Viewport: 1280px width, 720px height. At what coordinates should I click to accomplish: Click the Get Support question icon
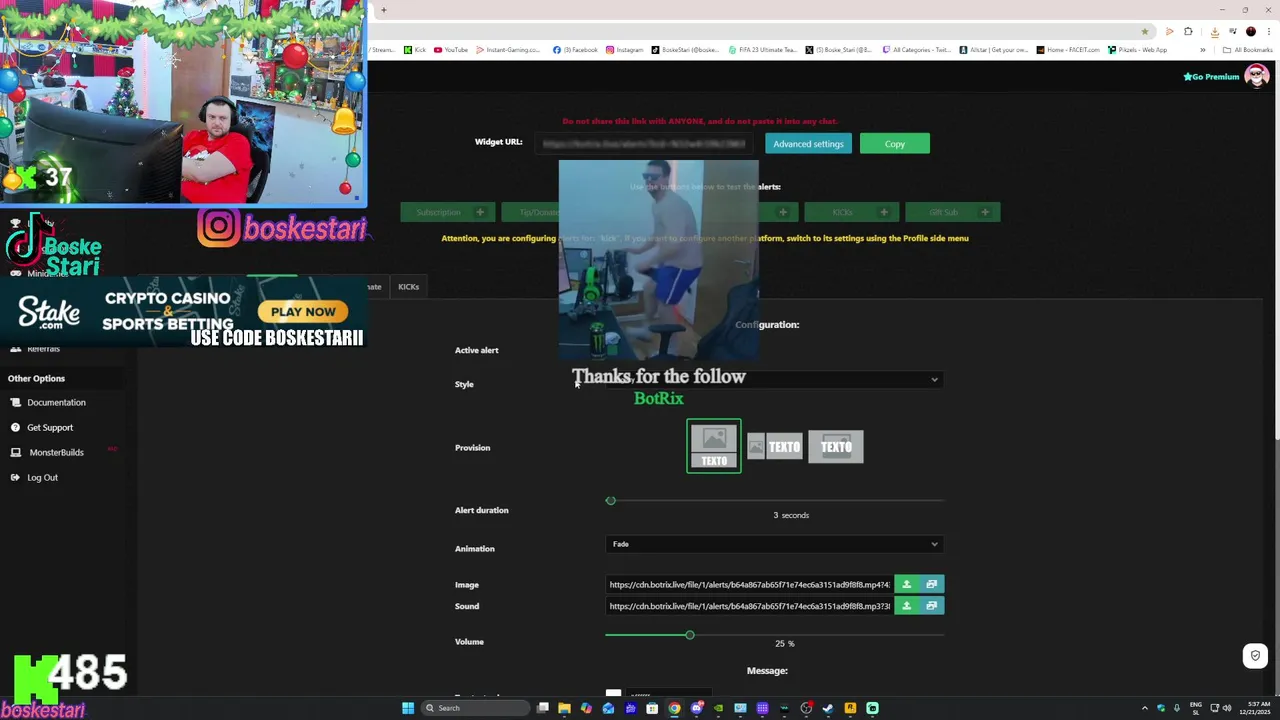pos(15,427)
